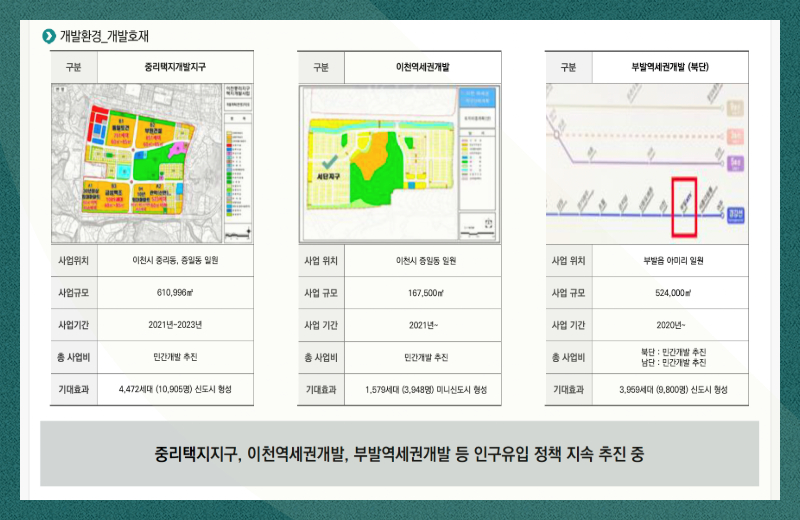This screenshot has width=800, height=520.
Task: Click the 세단지구 label on site plan
Action: click(x=329, y=176)
